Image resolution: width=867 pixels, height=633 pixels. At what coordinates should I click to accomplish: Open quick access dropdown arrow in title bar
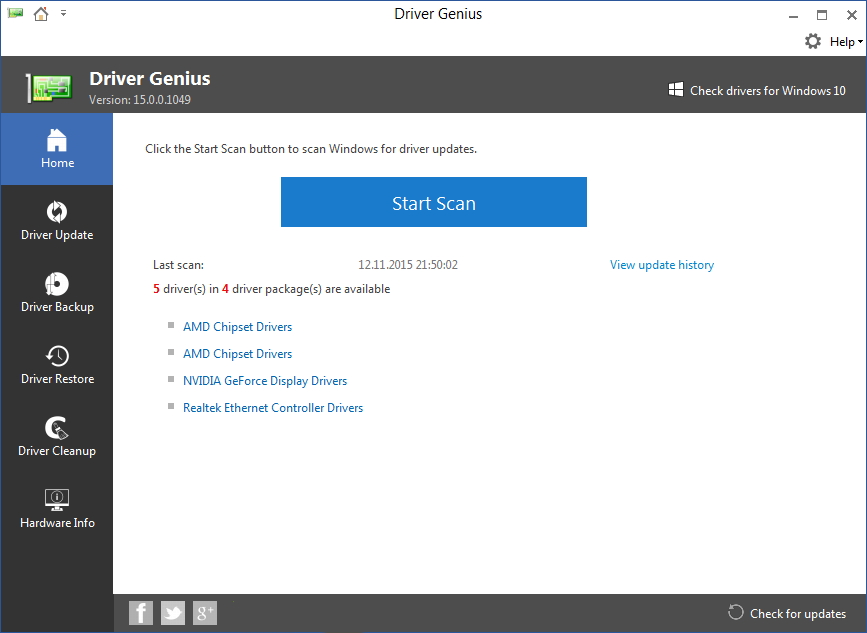coord(64,13)
